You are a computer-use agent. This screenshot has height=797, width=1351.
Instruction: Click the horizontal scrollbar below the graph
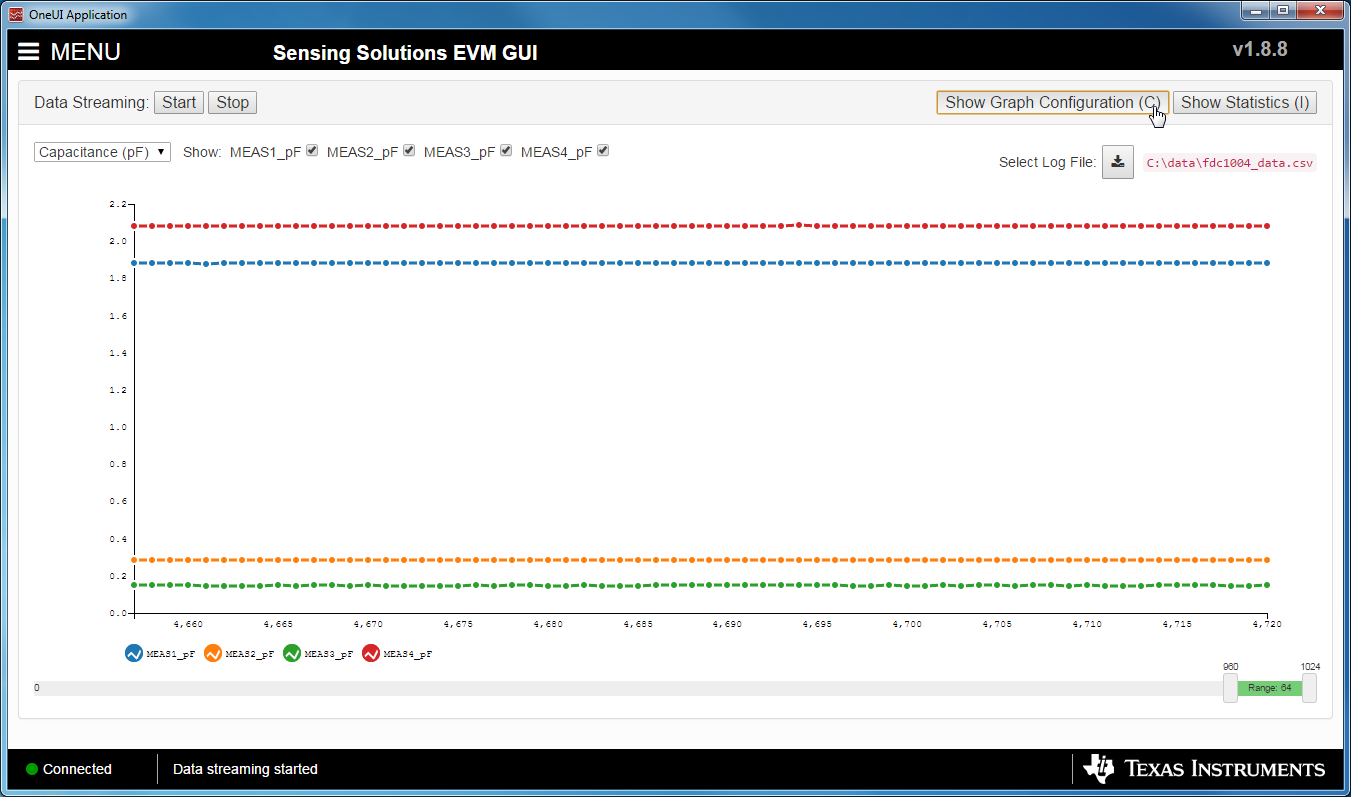[x=600, y=688]
